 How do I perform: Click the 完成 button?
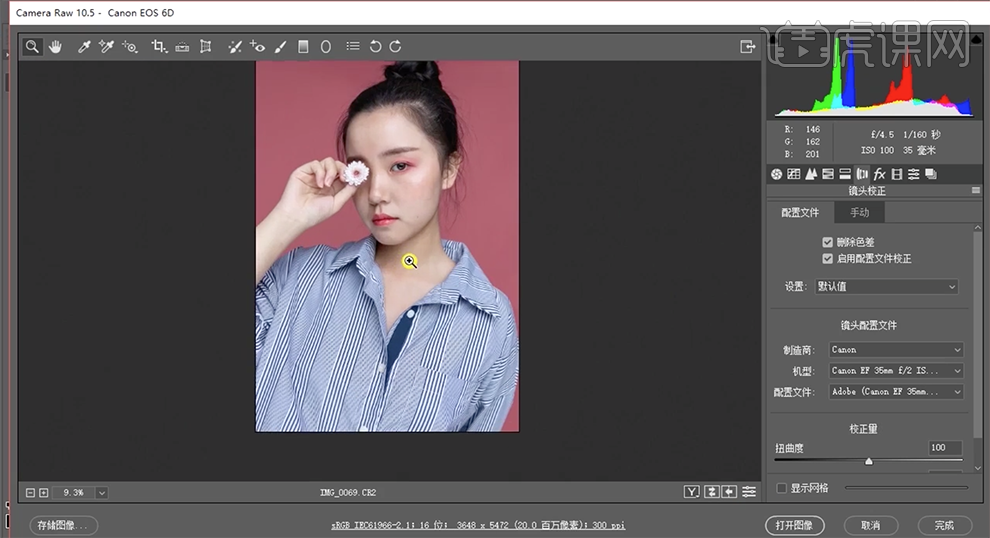click(x=945, y=525)
